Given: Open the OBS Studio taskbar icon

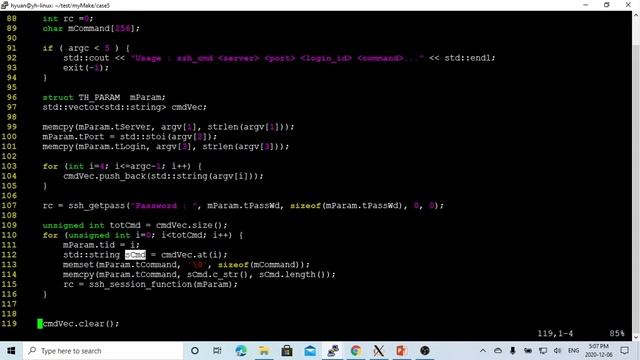Looking at the screenshot, I should click(425, 351).
